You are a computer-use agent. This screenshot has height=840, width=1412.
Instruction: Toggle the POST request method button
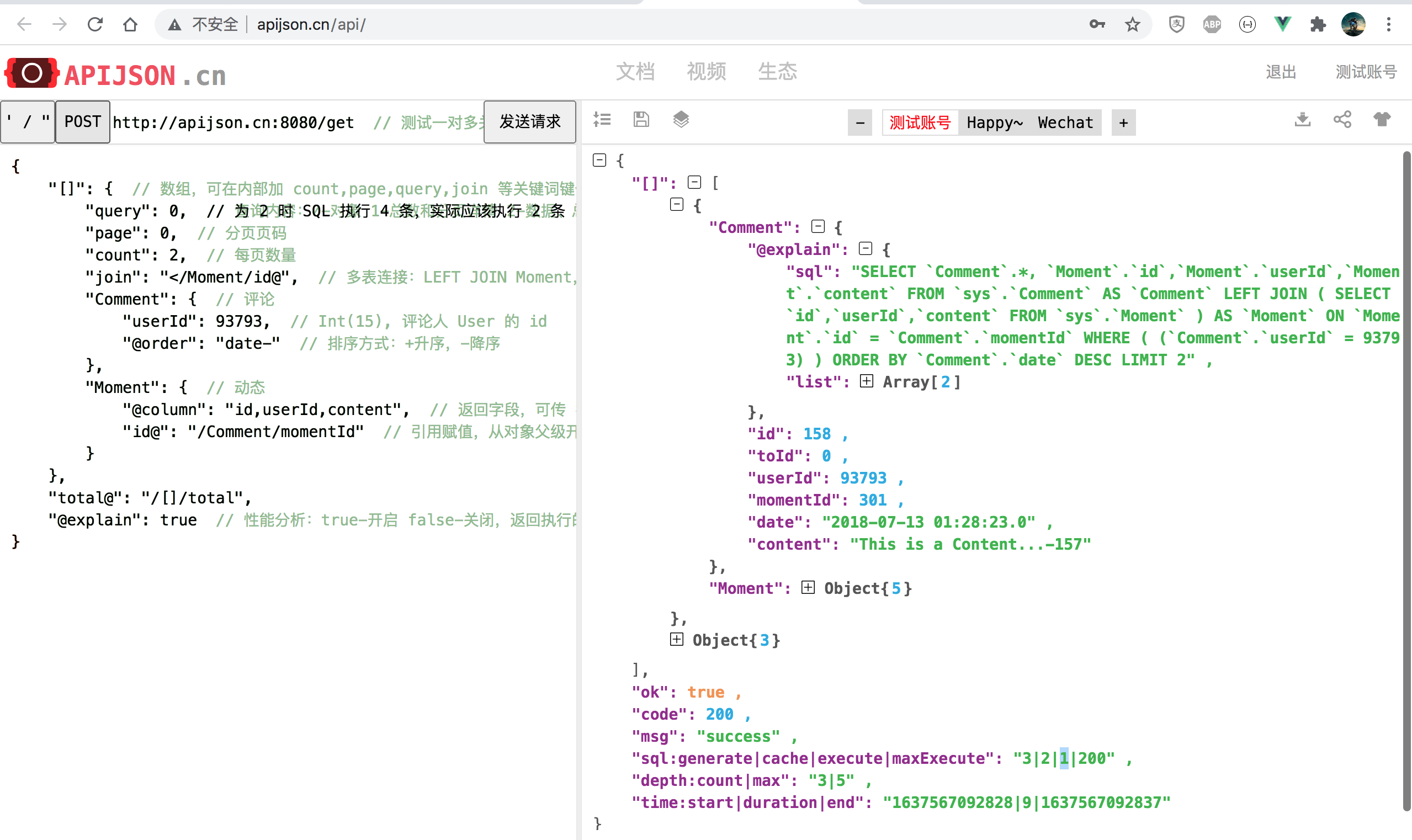83,122
